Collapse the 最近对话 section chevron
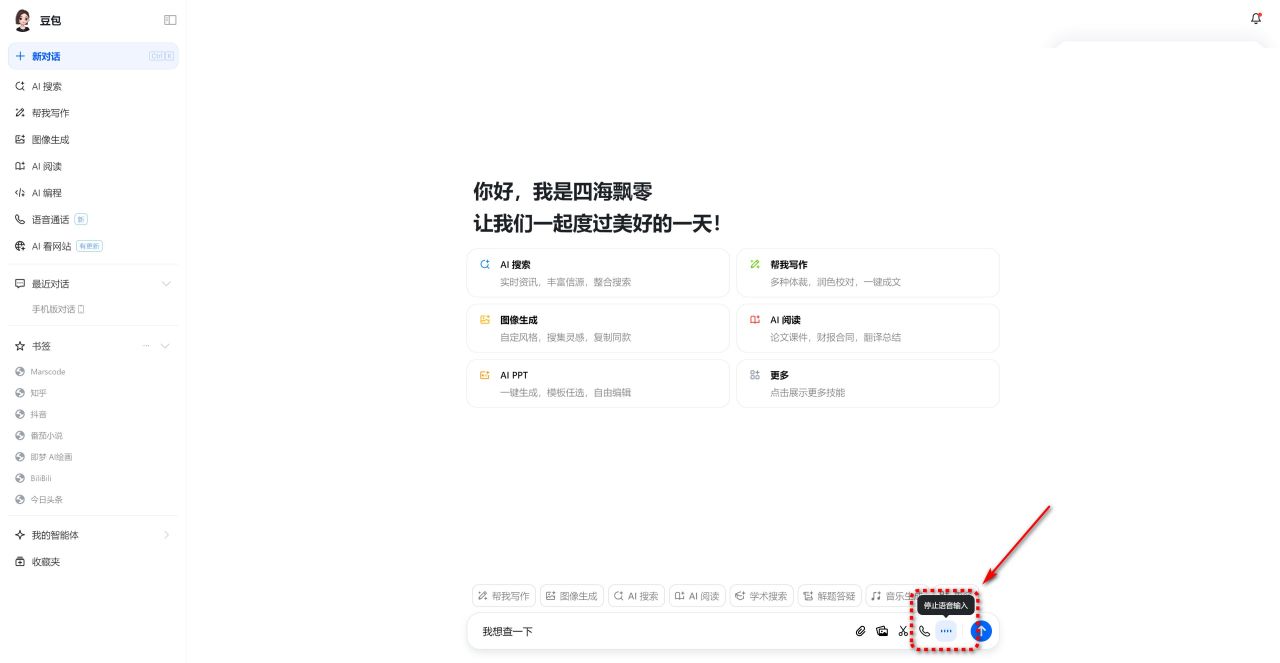The width and height of the screenshot is (1280, 663). tap(166, 284)
